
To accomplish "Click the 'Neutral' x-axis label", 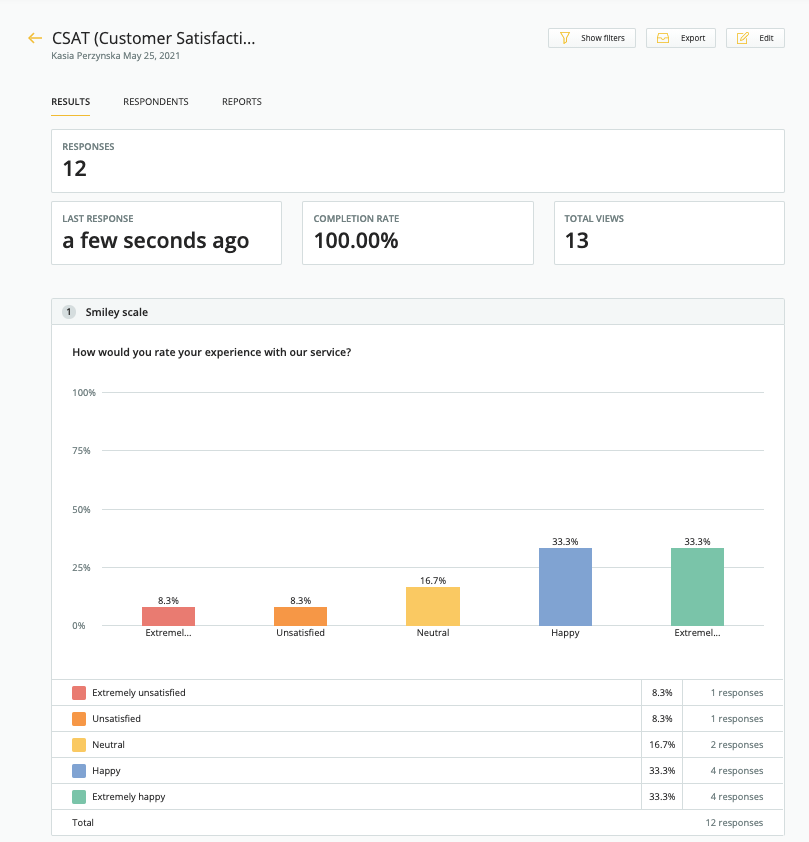I will (x=433, y=633).
